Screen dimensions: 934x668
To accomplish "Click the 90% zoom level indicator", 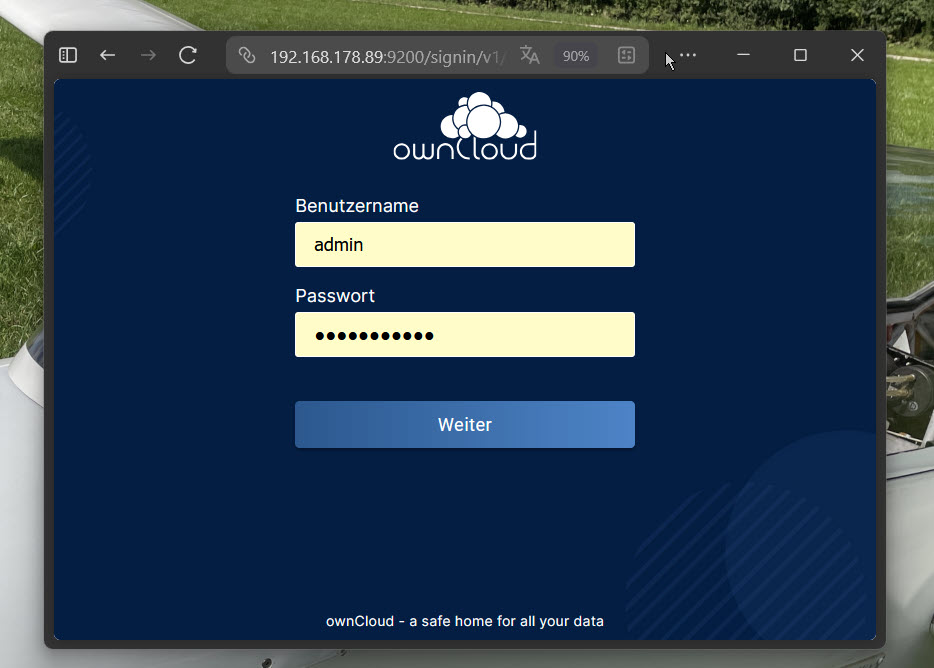I will [x=576, y=56].
